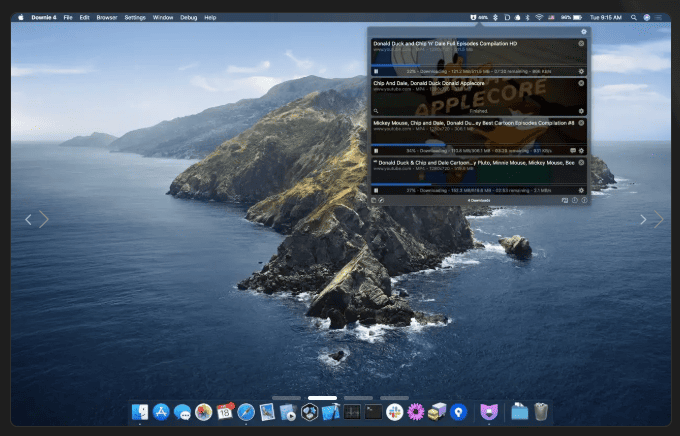This screenshot has height=436, width=680.
Task: Open gear options for 'Donald Applecore' download
Action: 581,111
